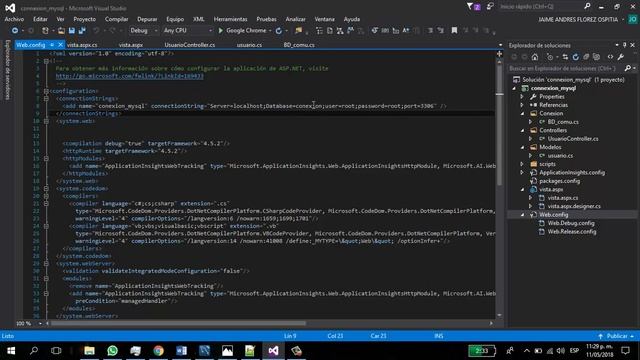Click the feedback icon in title bar
This screenshot has width=640, height=360.
tap(490, 7)
